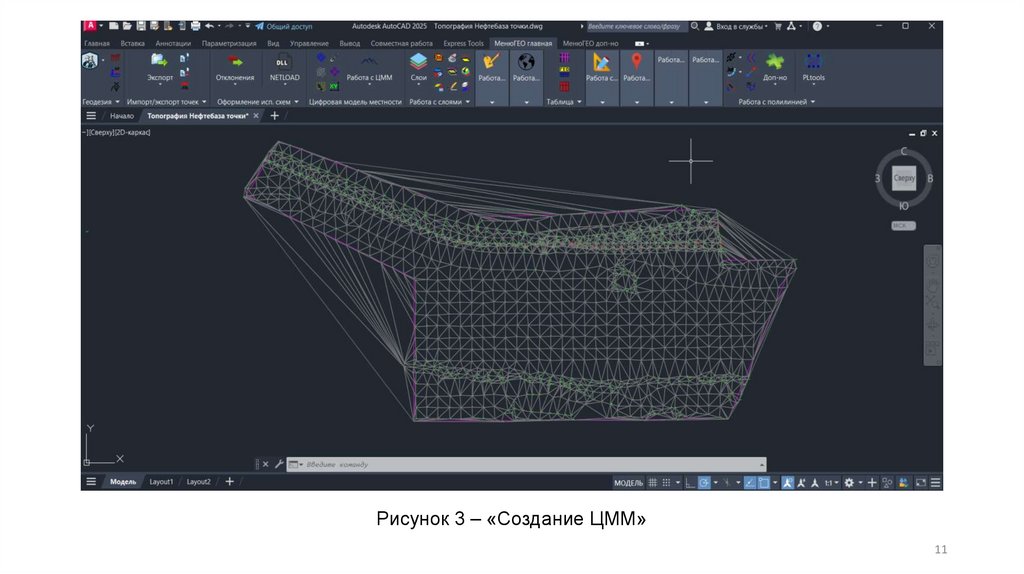Click the PLtools polyline icon
This screenshot has width=1024, height=574.
click(813, 62)
